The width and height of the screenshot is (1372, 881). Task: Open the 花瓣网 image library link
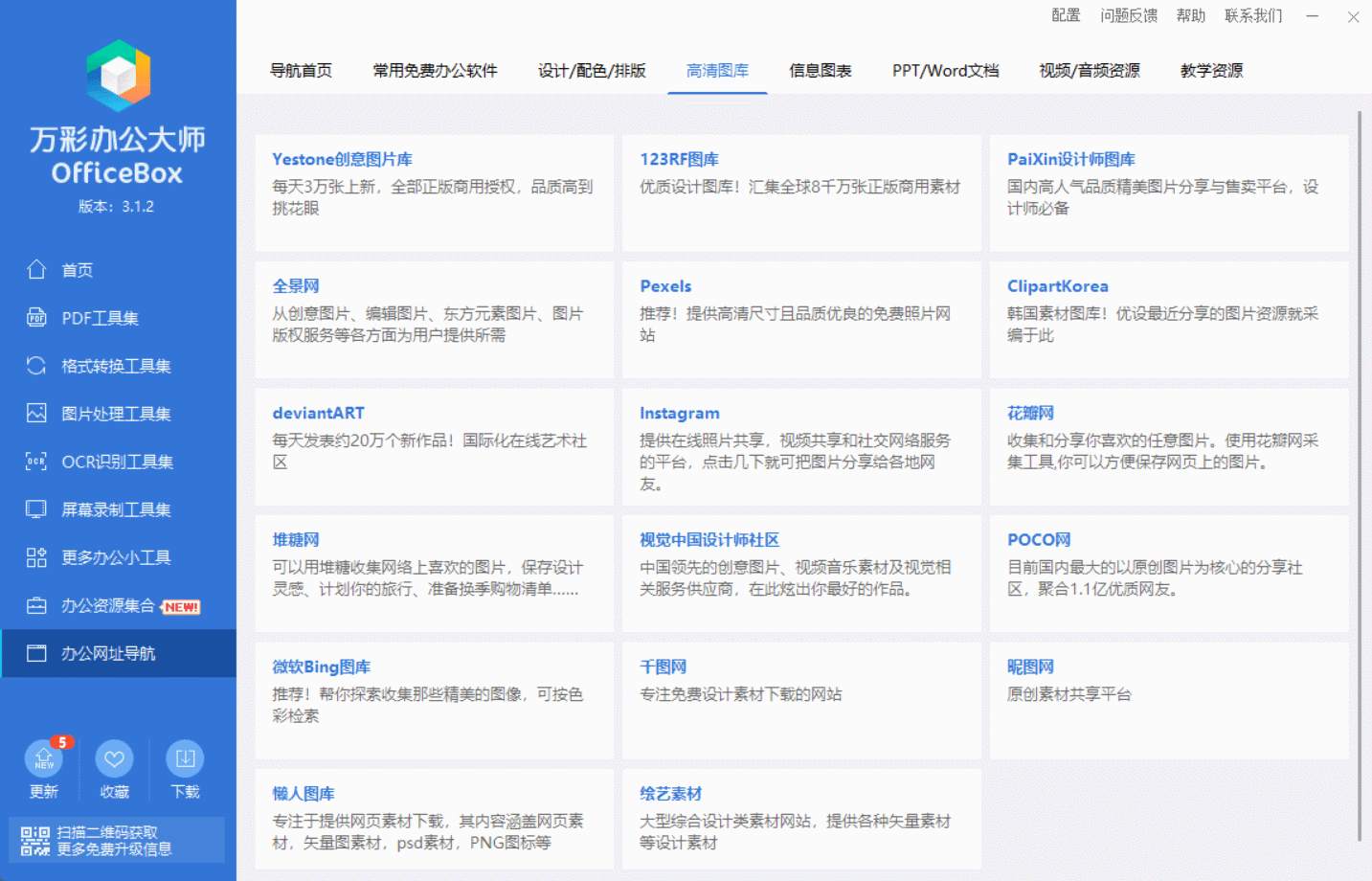1029,413
